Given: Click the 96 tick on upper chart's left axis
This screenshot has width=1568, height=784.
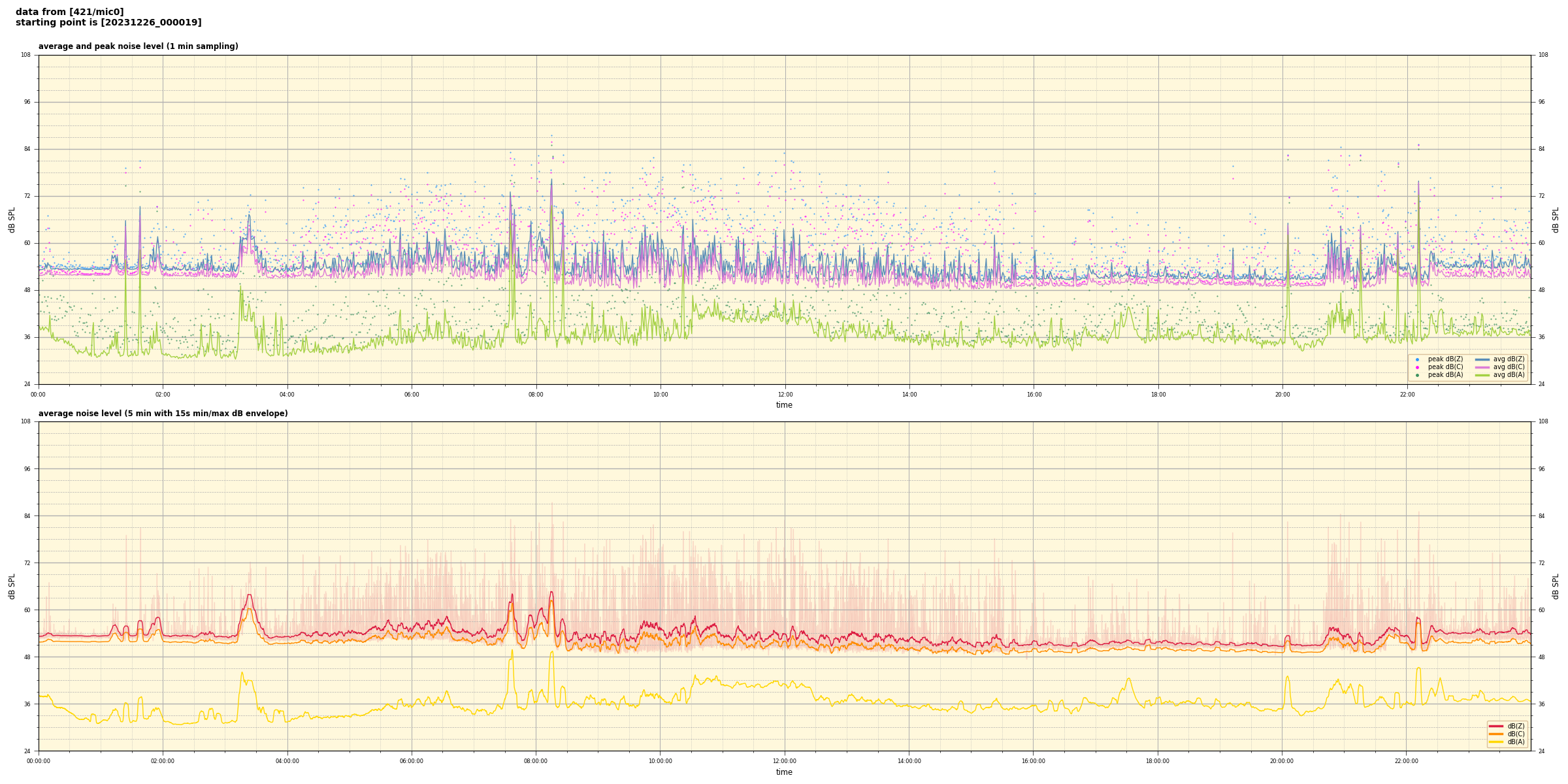Looking at the screenshot, I should click(26, 102).
